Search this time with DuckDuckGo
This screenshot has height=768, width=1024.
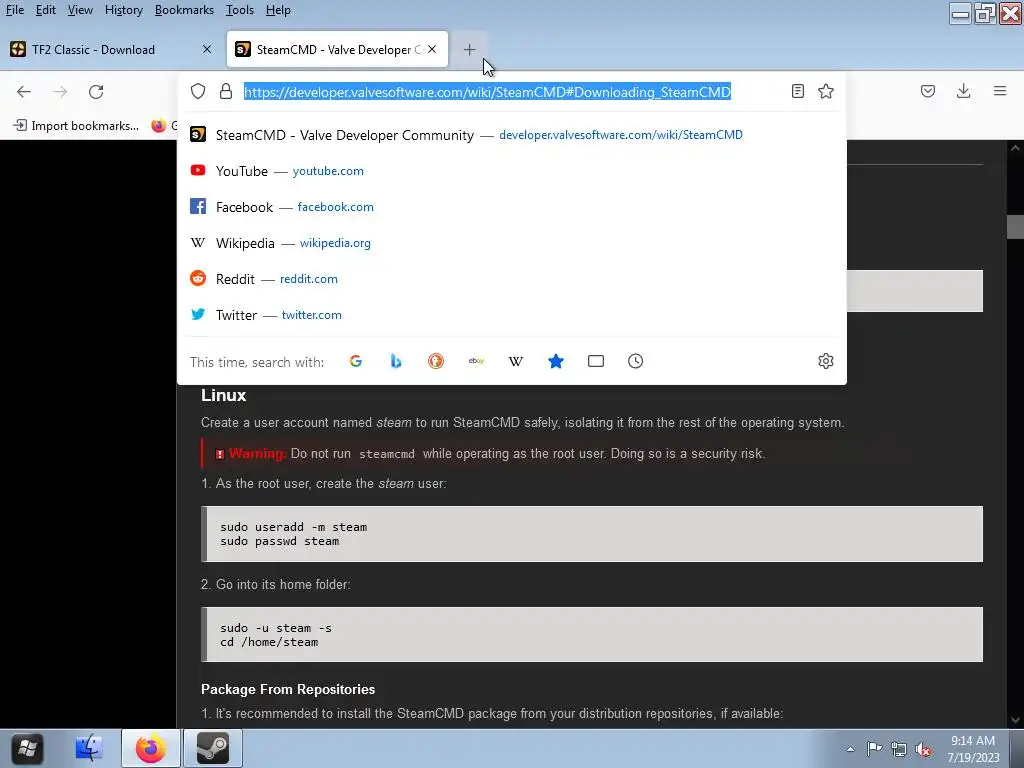click(x=436, y=361)
